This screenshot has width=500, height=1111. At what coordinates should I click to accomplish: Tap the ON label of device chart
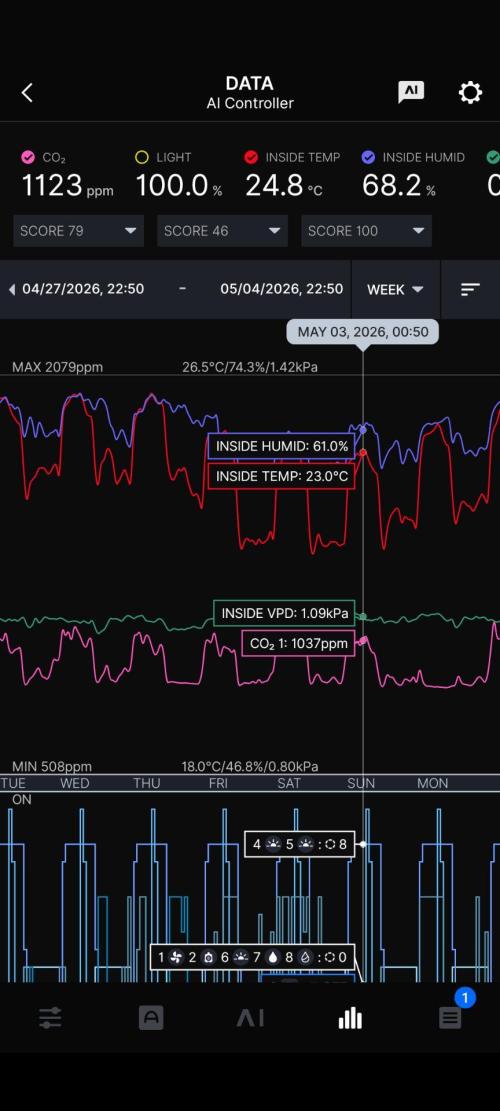pos(22,800)
